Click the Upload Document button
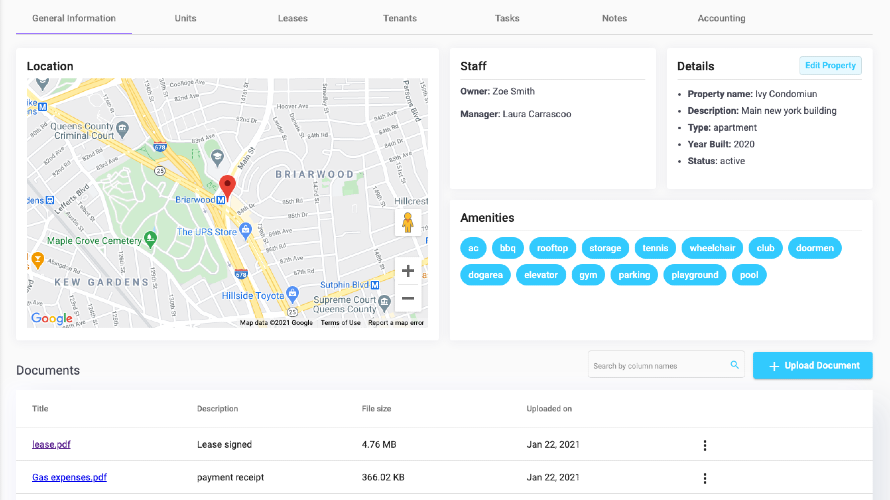The height and width of the screenshot is (500, 890). (813, 365)
